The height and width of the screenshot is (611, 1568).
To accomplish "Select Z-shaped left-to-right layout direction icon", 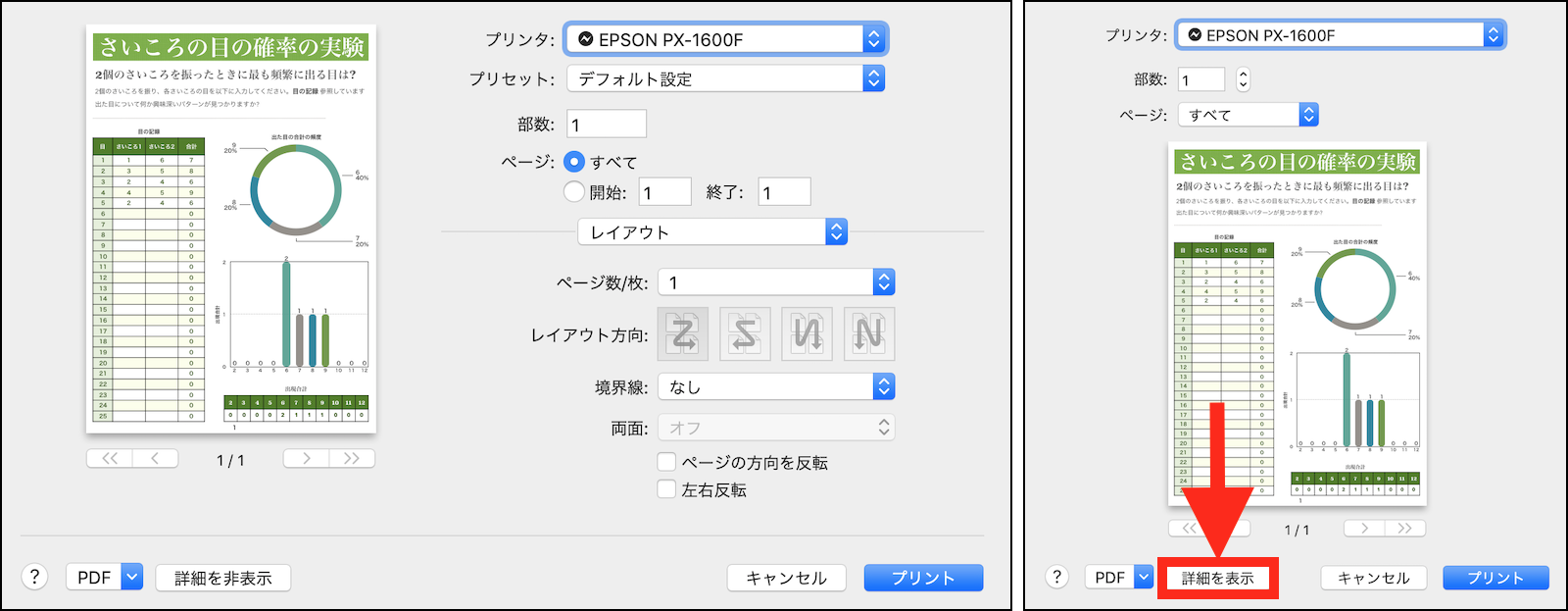I will pos(685,334).
